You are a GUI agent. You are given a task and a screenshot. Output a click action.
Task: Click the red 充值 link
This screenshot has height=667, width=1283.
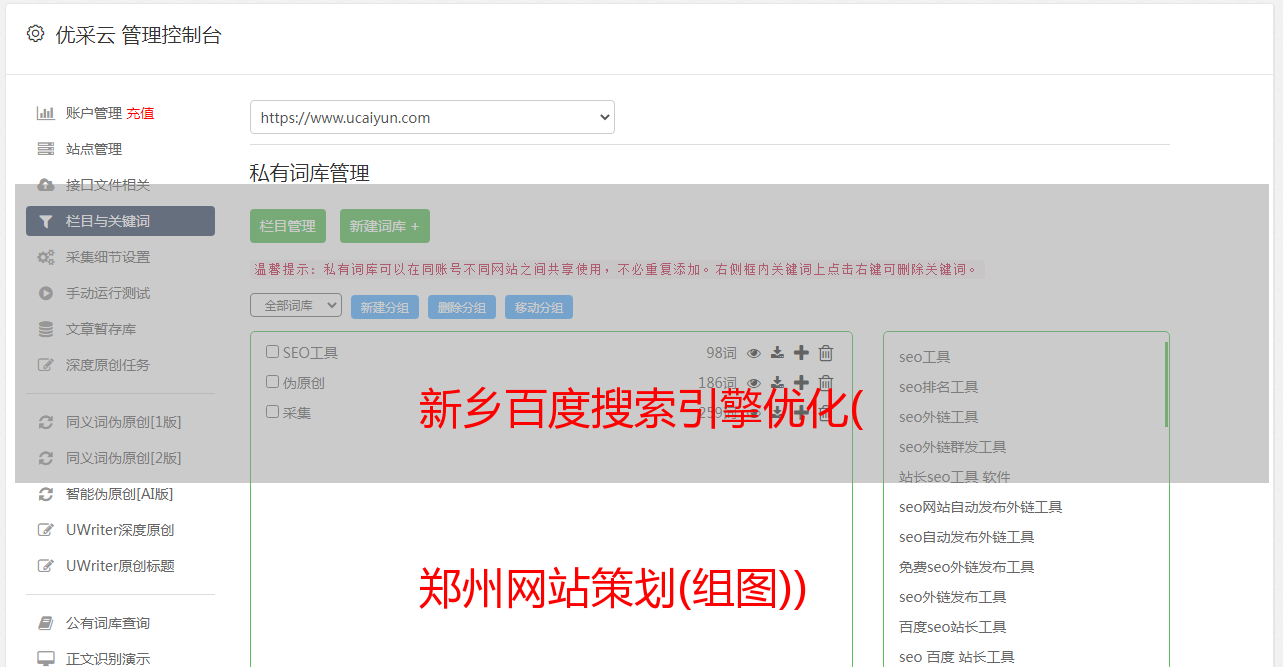[x=140, y=113]
